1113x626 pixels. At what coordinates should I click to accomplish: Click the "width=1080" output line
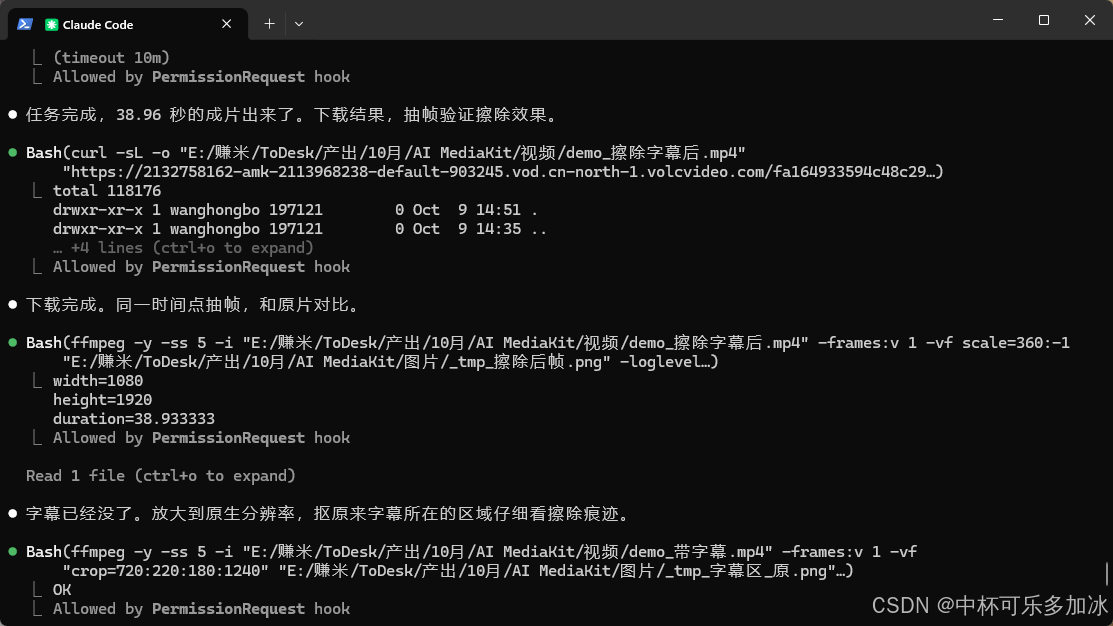(98, 381)
